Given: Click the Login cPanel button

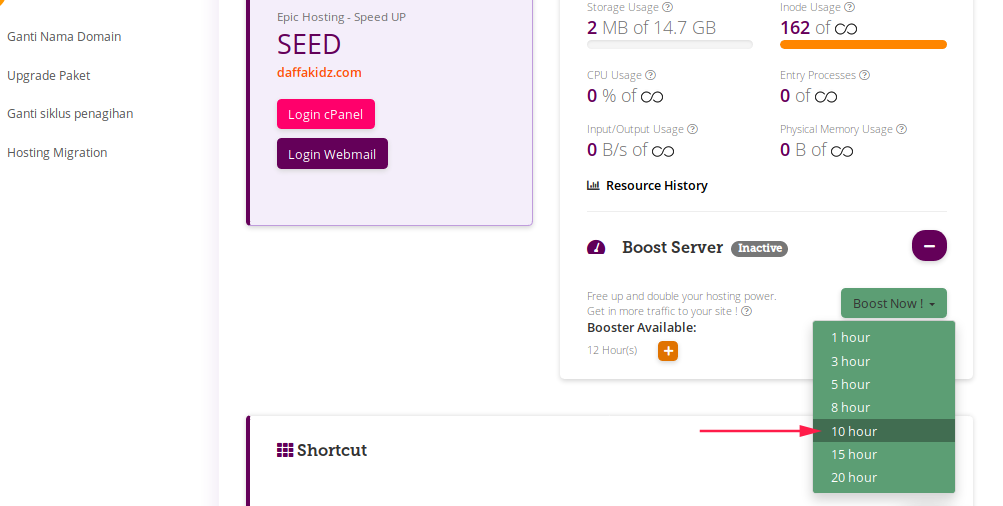Looking at the screenshot, I should (326, 114).
